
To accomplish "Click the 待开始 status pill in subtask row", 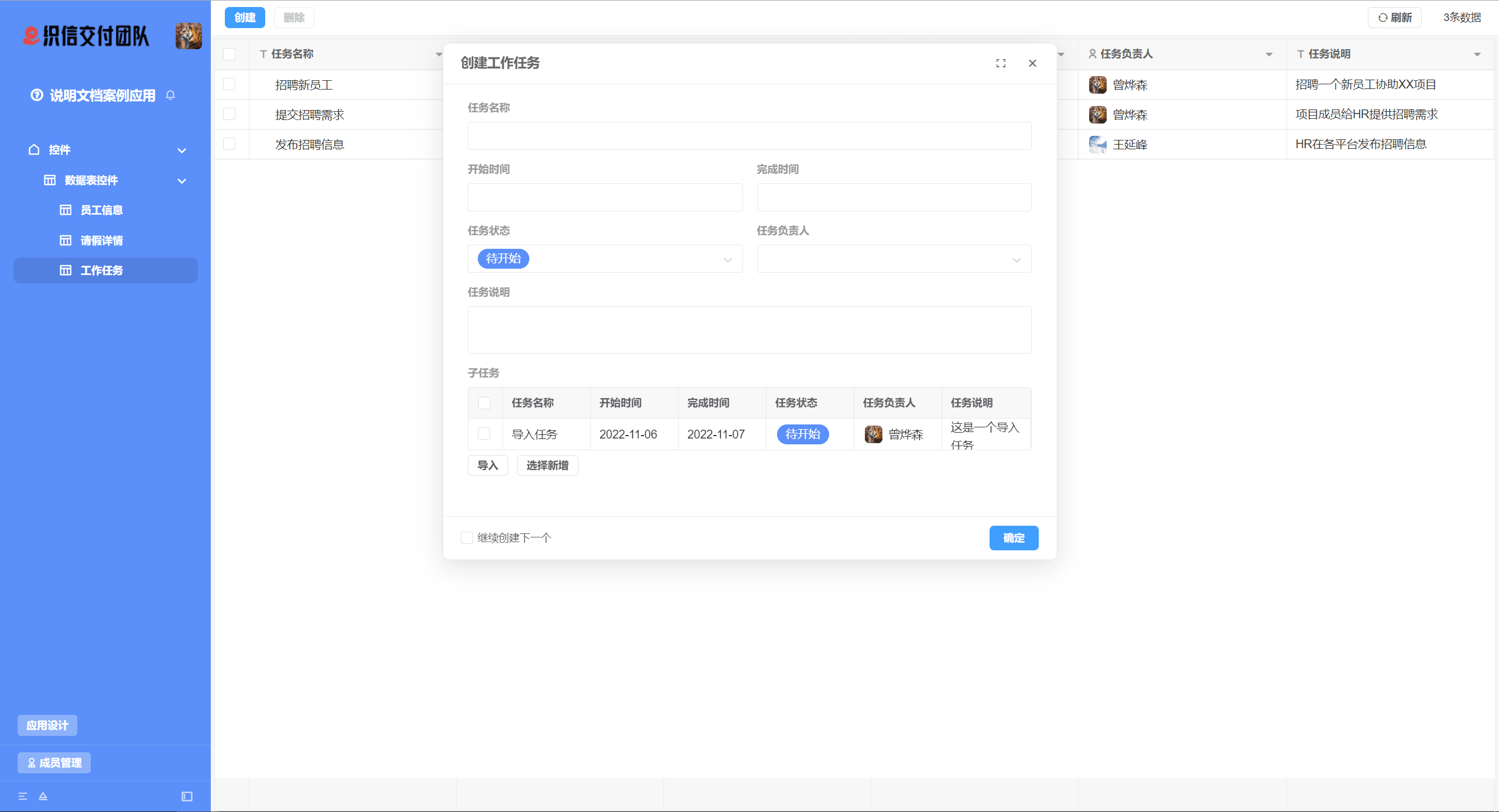I will (802, 434).
